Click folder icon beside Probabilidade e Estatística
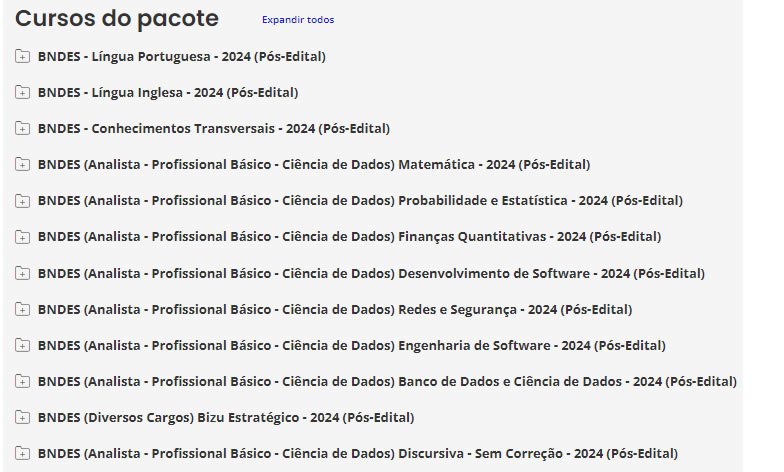Screen dimensions: 784x472 23,200
